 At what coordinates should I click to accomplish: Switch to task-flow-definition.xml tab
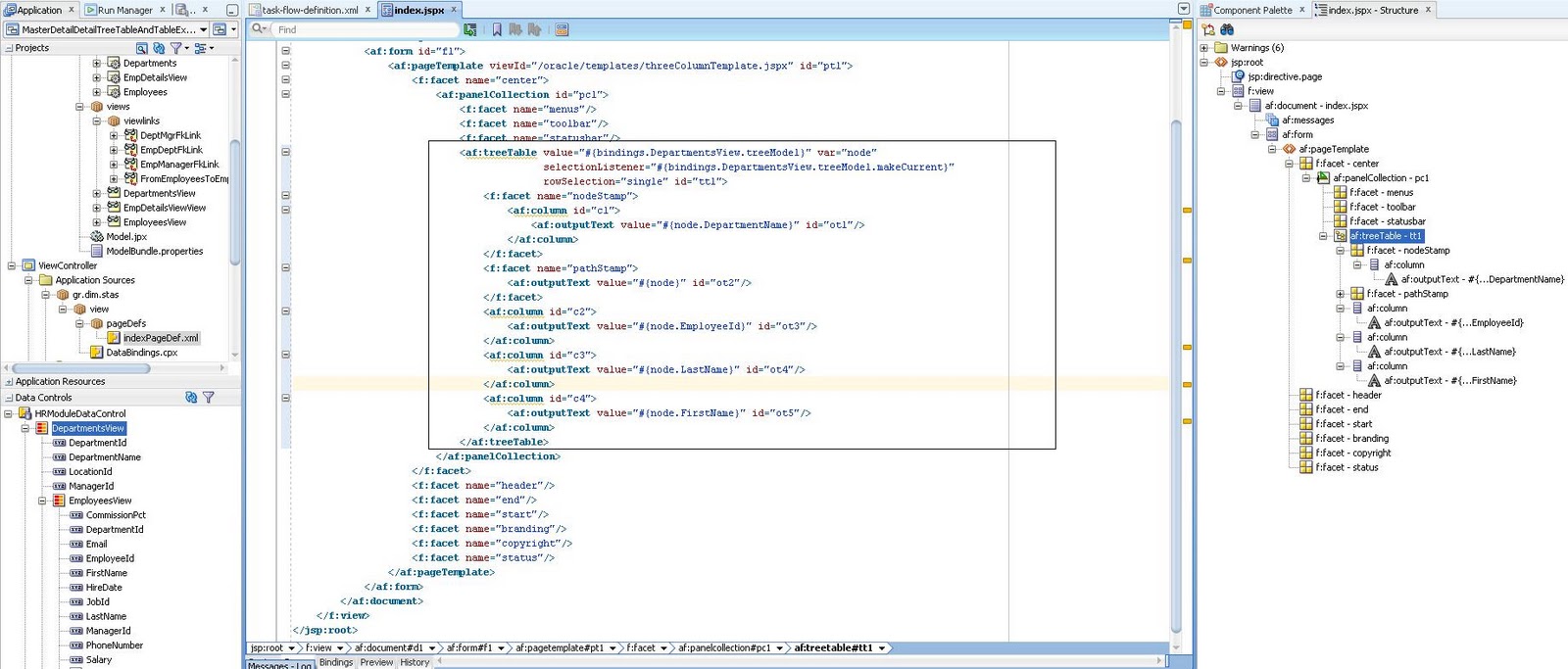(x=310, y=10)
